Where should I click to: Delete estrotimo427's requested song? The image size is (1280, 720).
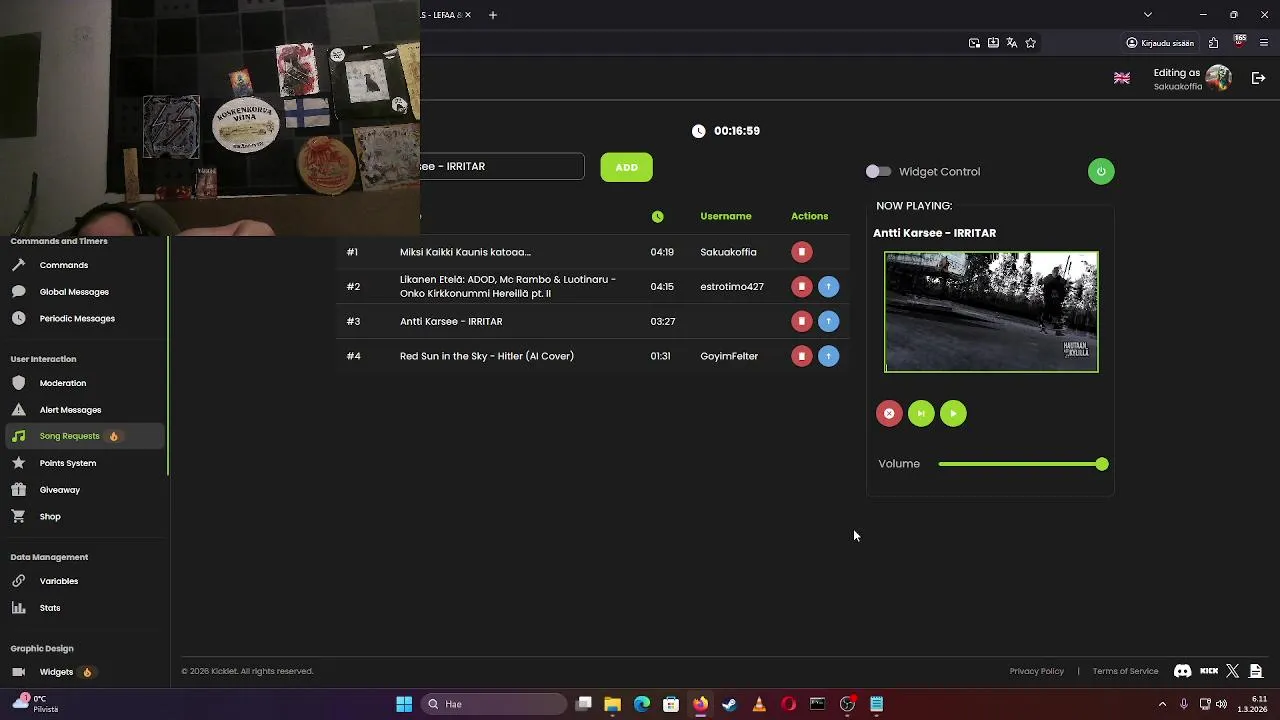[801, 287]
